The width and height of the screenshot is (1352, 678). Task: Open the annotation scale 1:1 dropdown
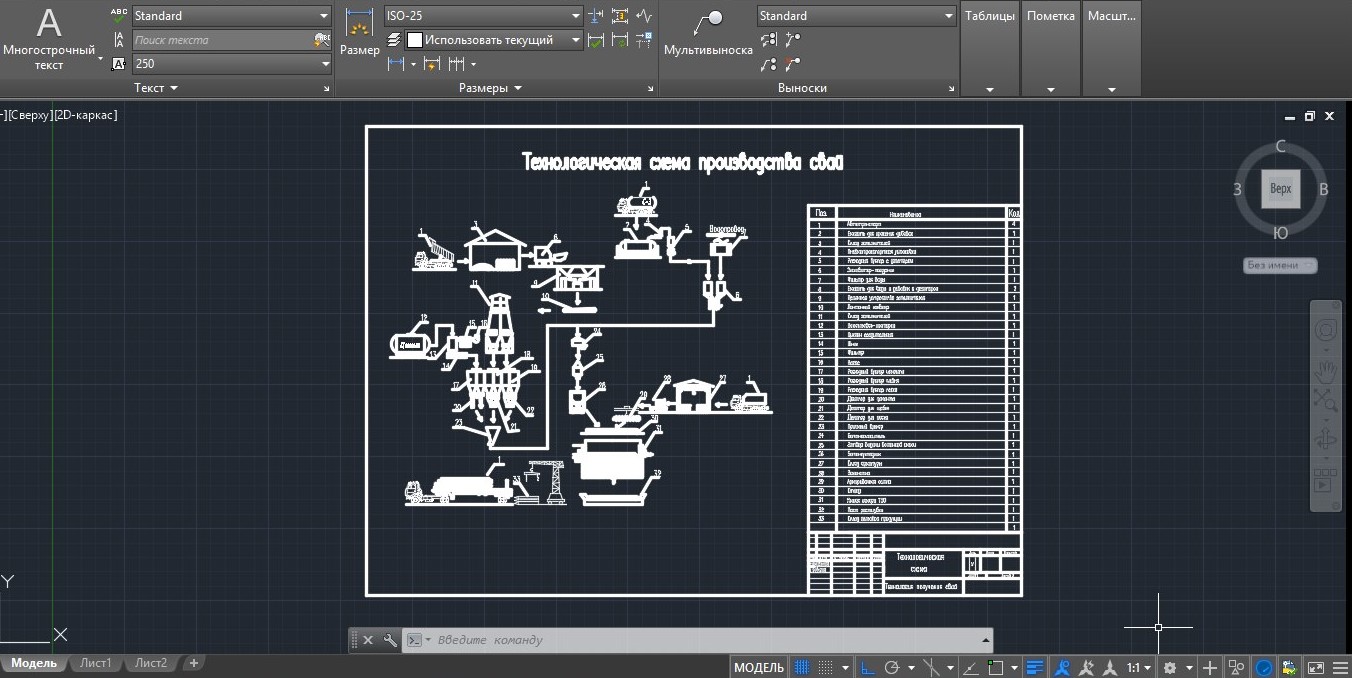(1139, 667)
